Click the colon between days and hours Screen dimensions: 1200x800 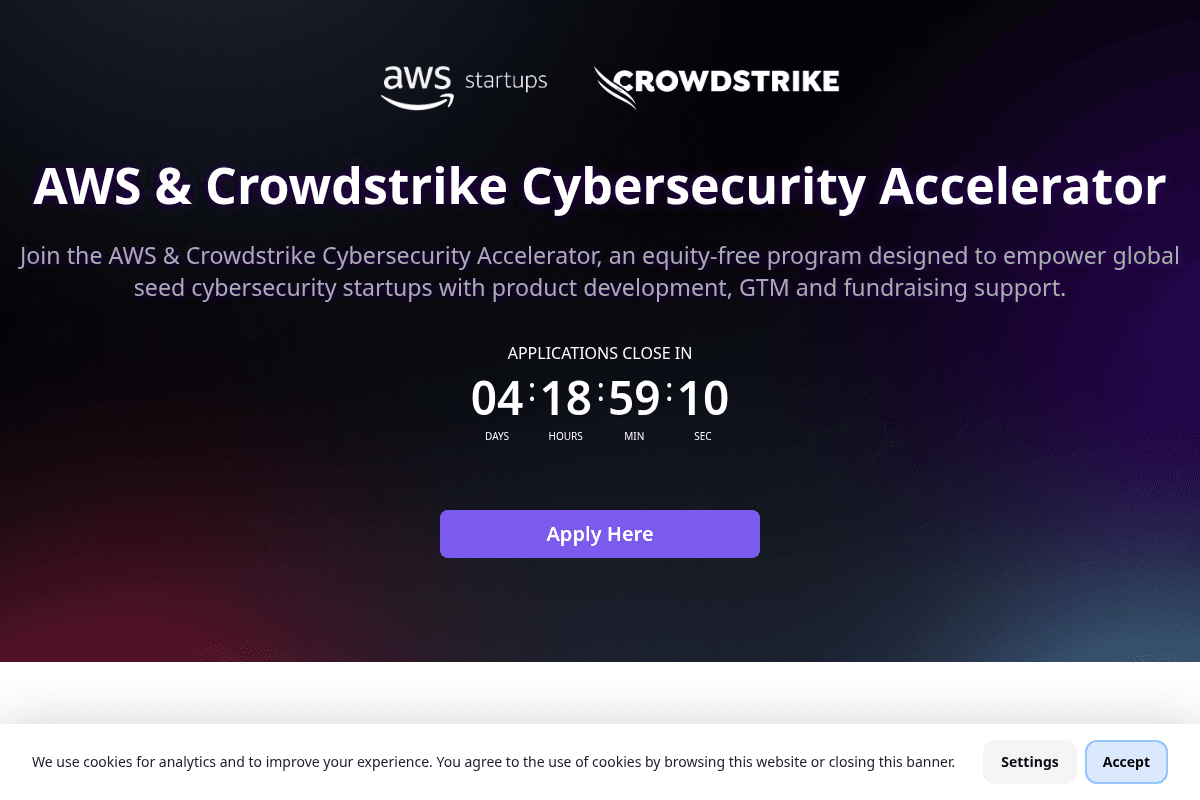pos(531,397)
